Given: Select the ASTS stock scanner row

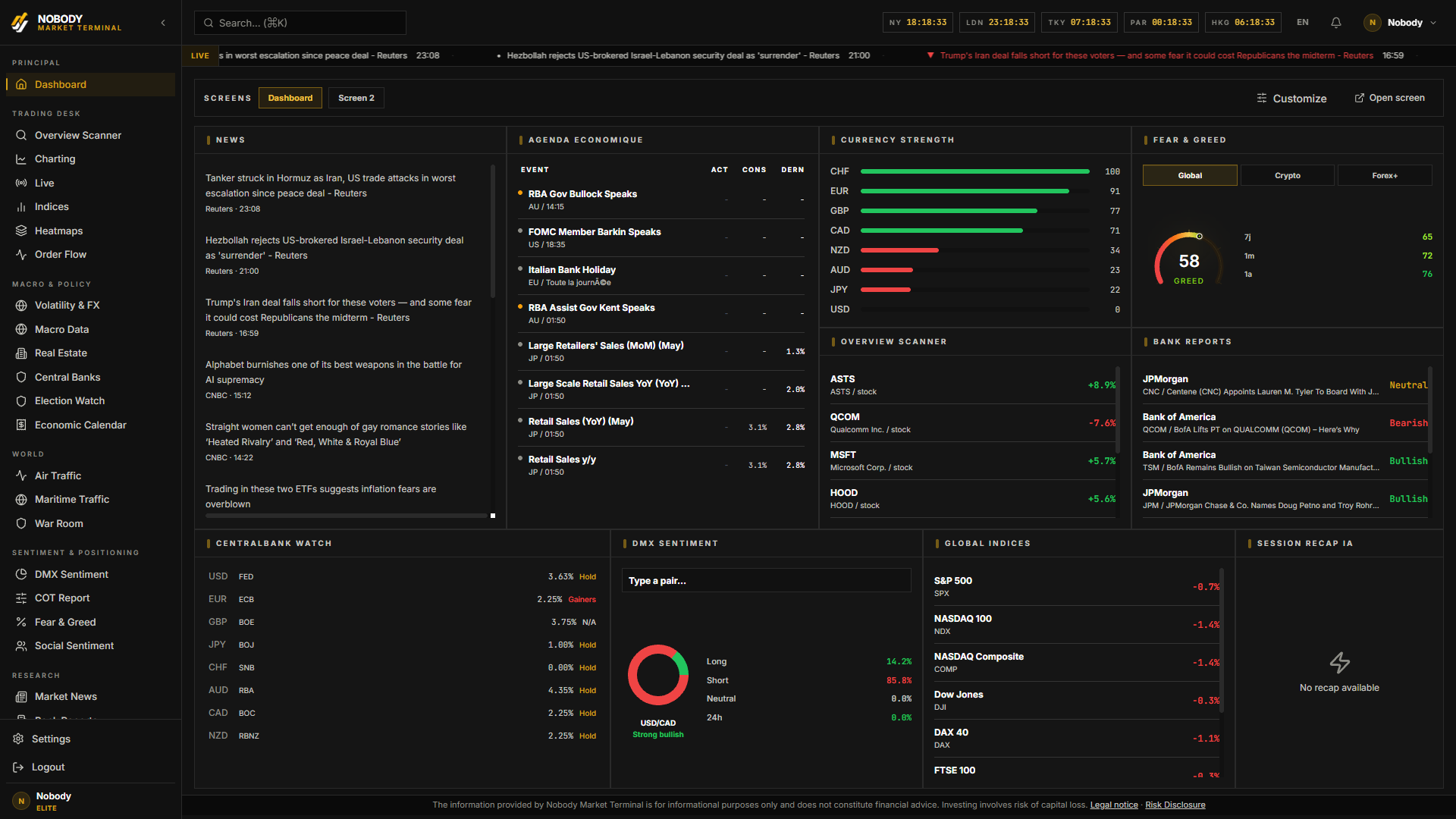Looking at the screenshot, I should (973, 384).
